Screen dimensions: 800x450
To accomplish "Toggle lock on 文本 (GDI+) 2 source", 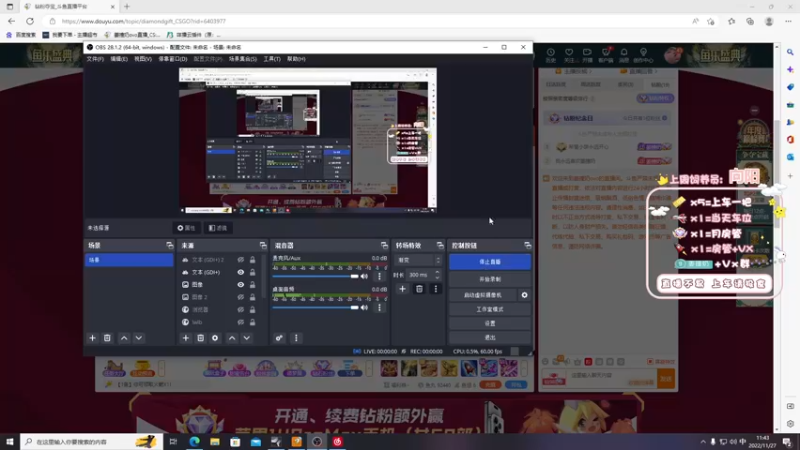I will point(252,260).
